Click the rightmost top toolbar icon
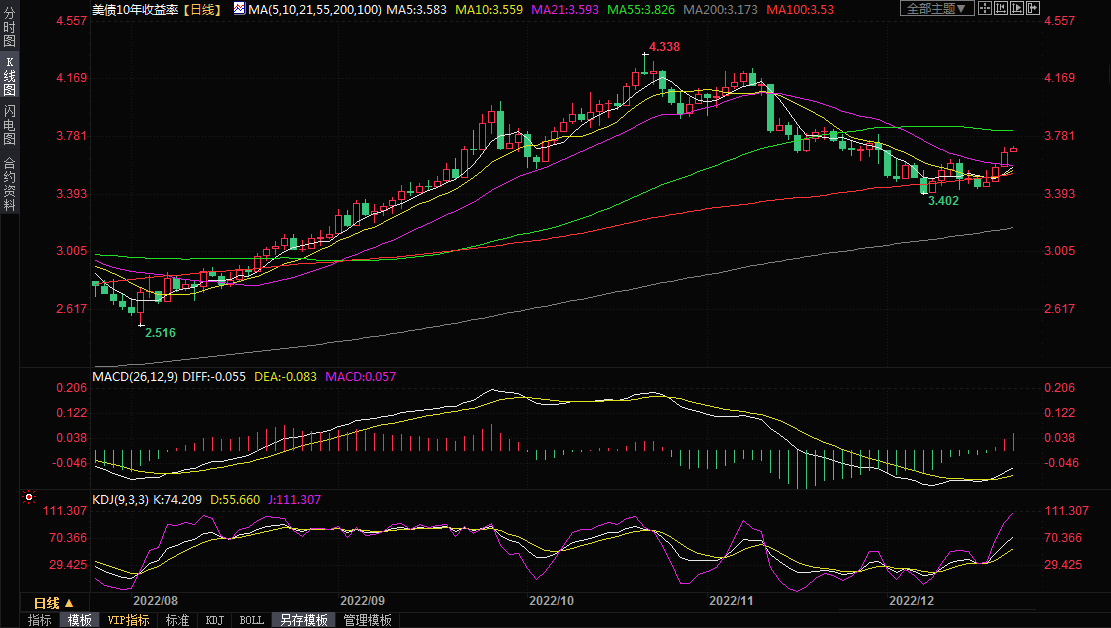 pos(1032,9)
